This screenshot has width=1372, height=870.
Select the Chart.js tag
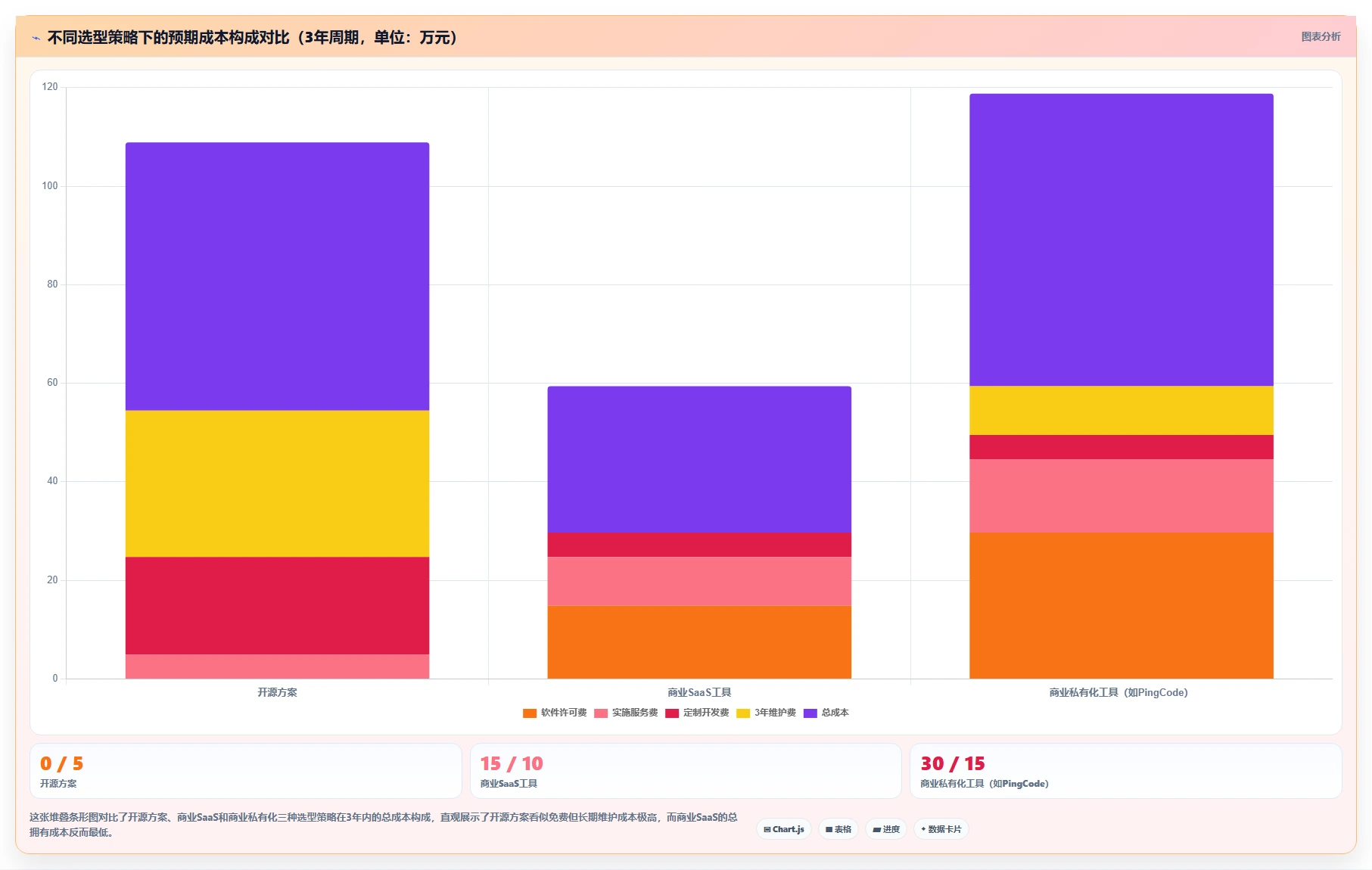tap(784, 829)
